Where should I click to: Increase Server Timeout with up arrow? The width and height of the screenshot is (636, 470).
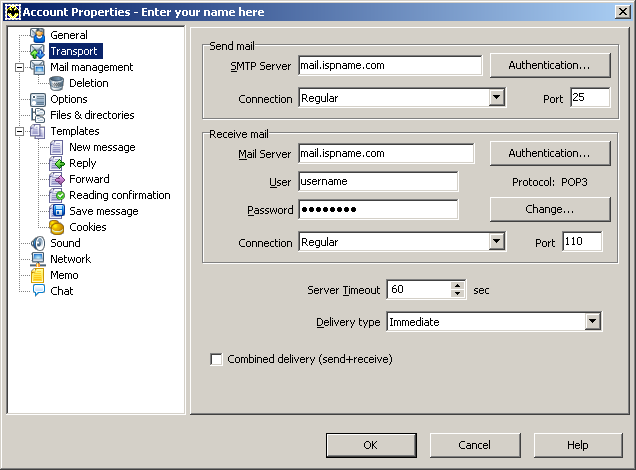[x=458, y=285]
